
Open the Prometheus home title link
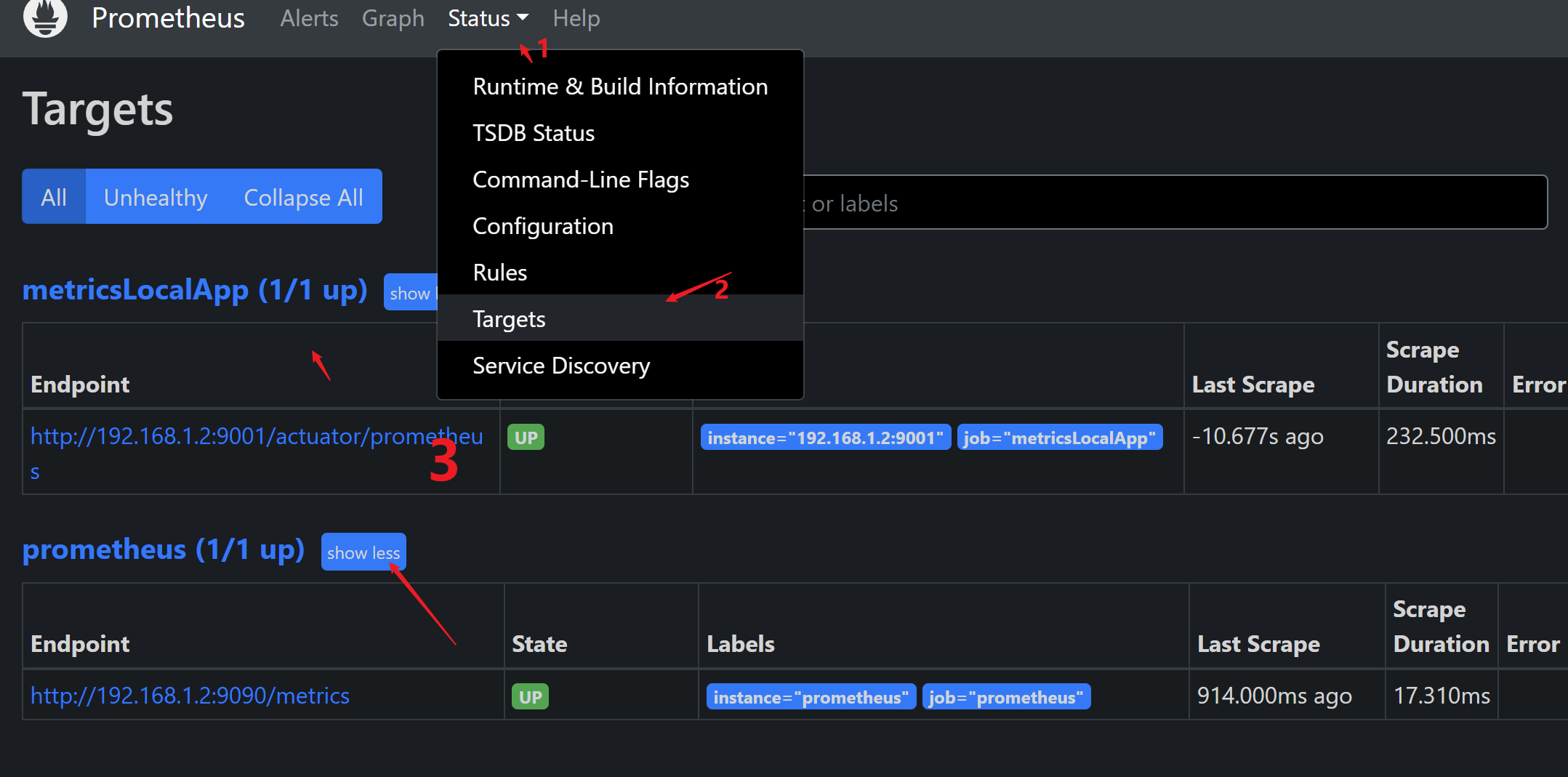(x=168, y=18)
